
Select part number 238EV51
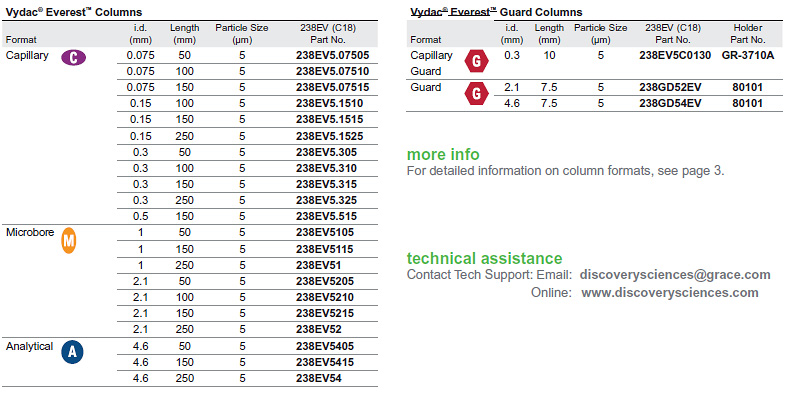(318, 265)
